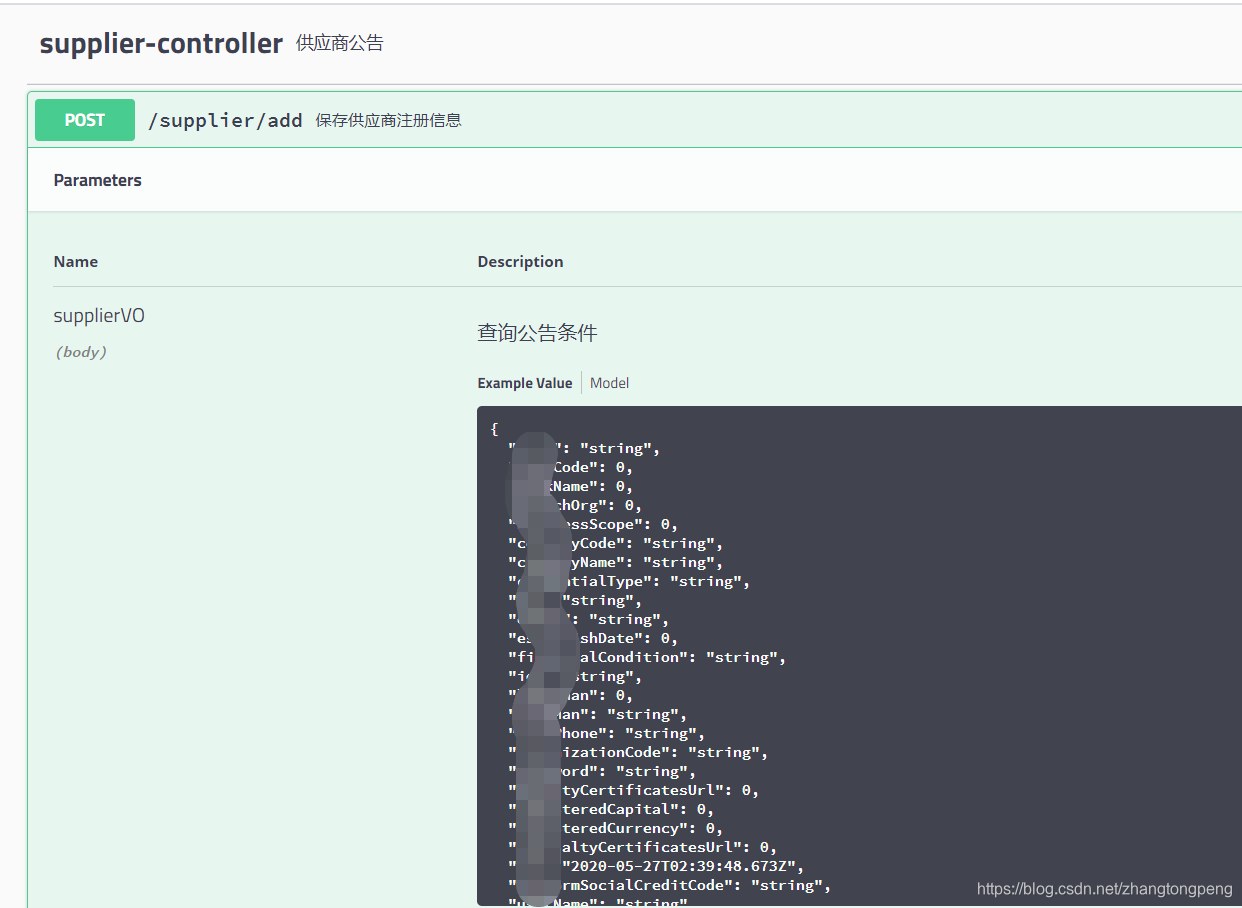Click the Name column header
Image resolution: width=1242 pixels, height=908 pixels.
pos(75,261)
